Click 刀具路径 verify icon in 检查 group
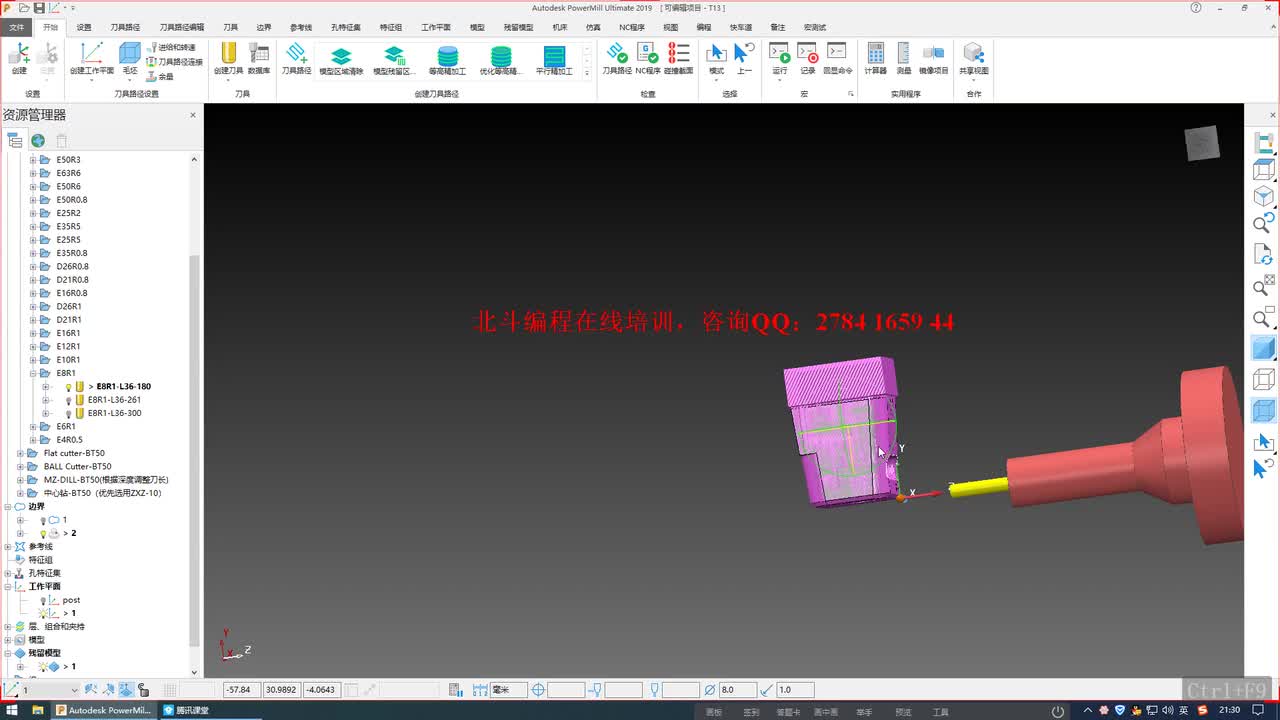Image resolution: width=1280 pixels, height=720 pixels. pos(617,58)
